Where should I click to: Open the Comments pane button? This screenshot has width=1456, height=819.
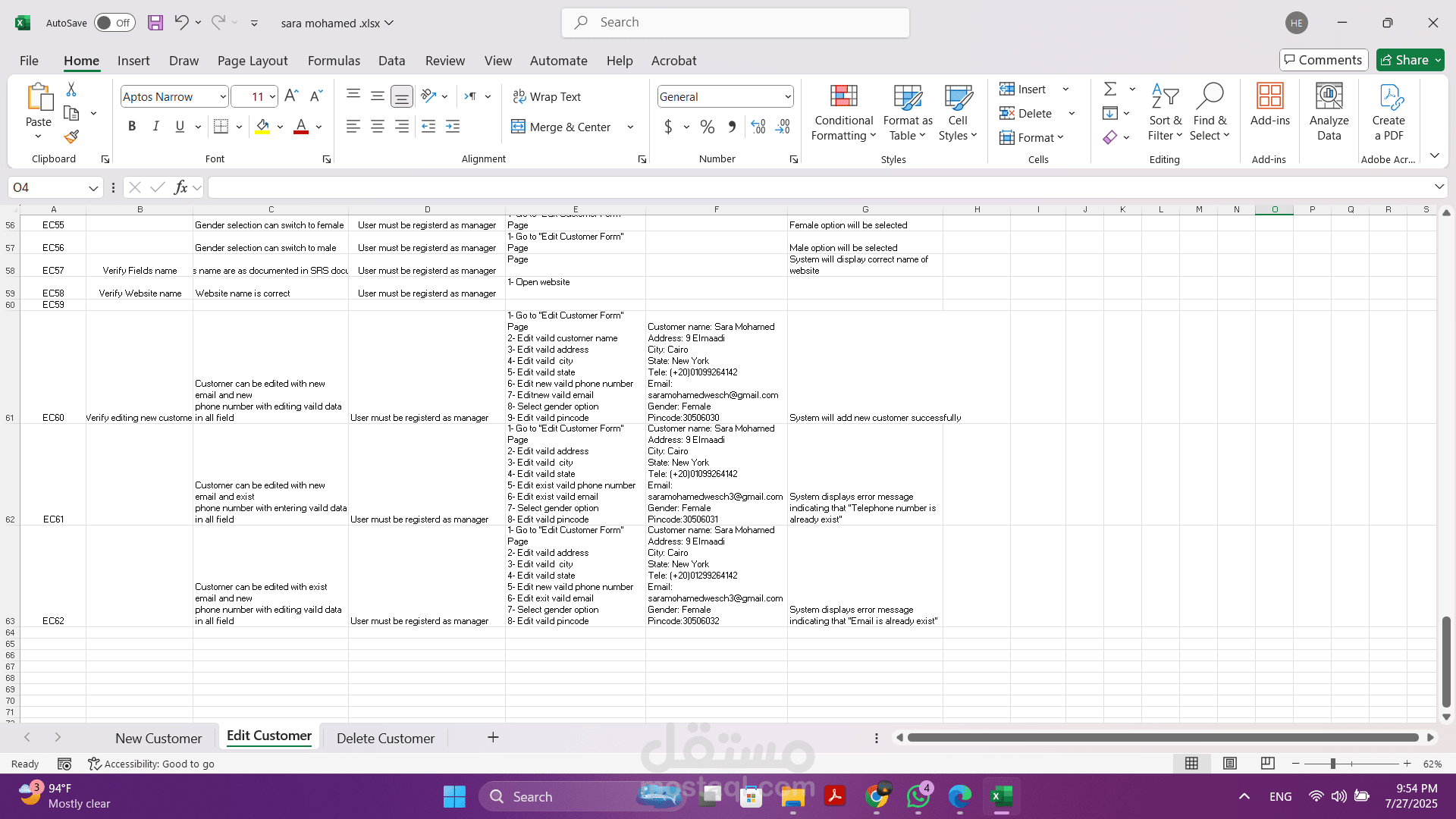tap(1323, 60)
